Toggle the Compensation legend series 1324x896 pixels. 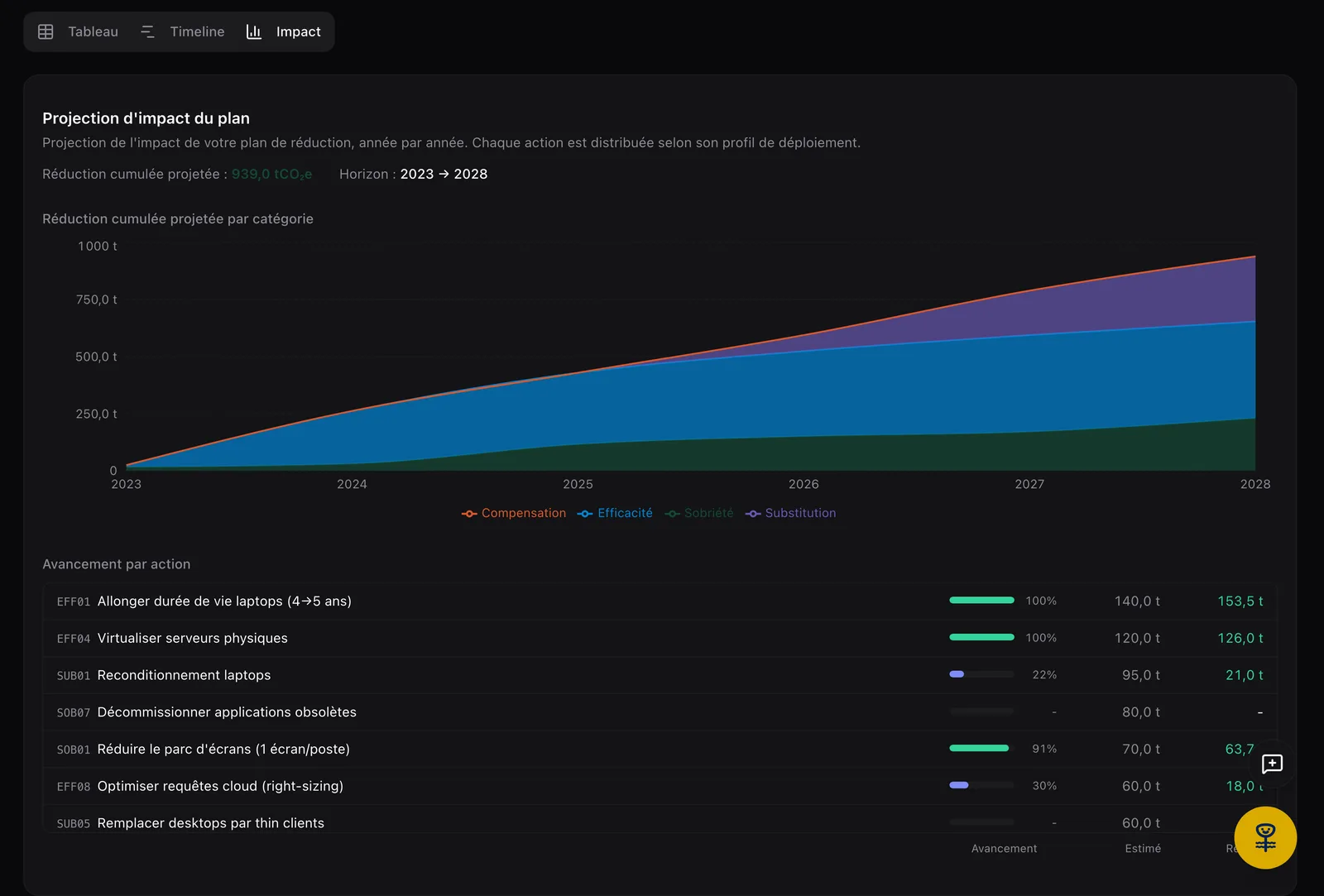click(x=514, y=513)
